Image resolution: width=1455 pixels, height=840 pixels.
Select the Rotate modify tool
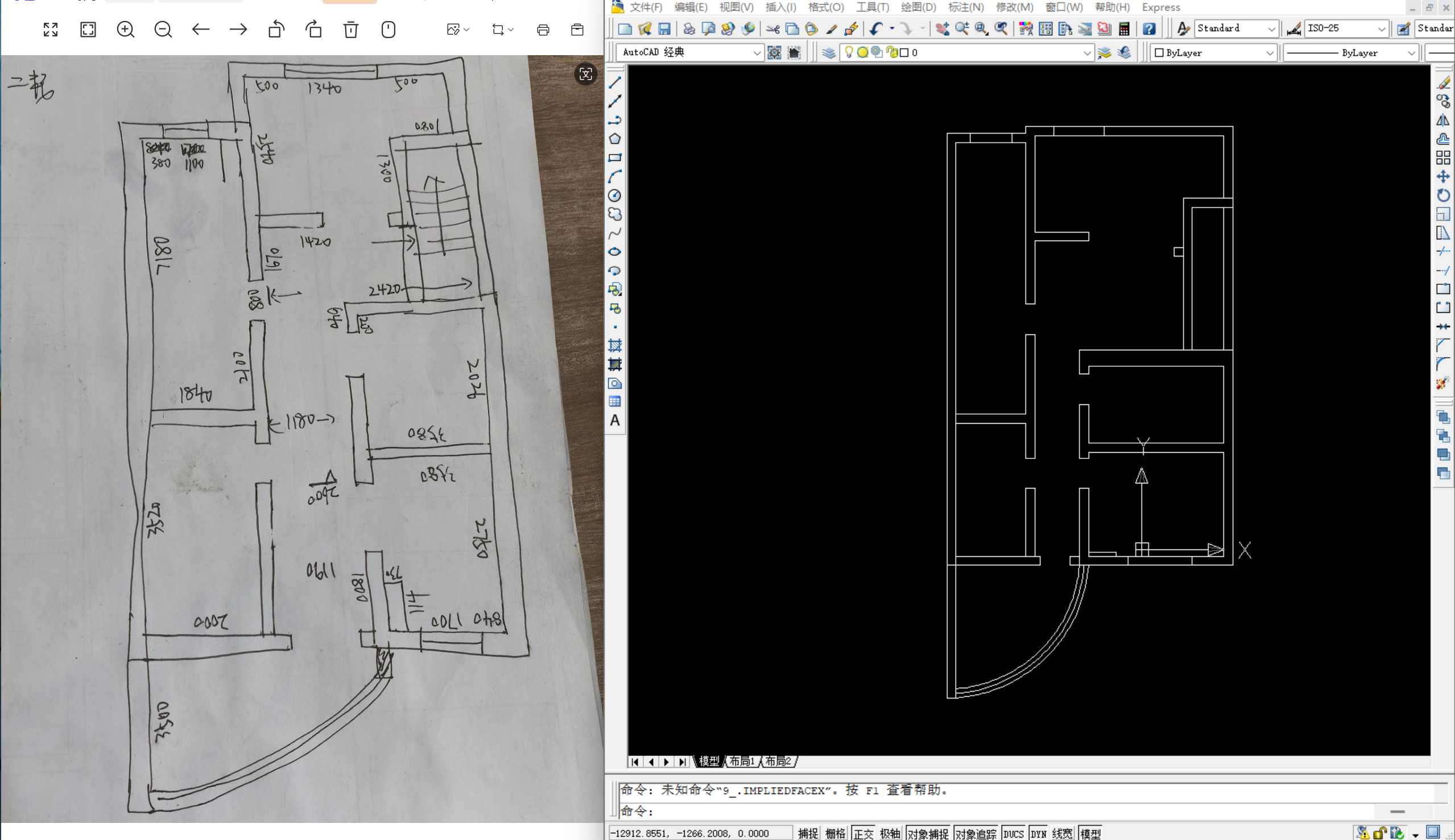point(1442,196)
